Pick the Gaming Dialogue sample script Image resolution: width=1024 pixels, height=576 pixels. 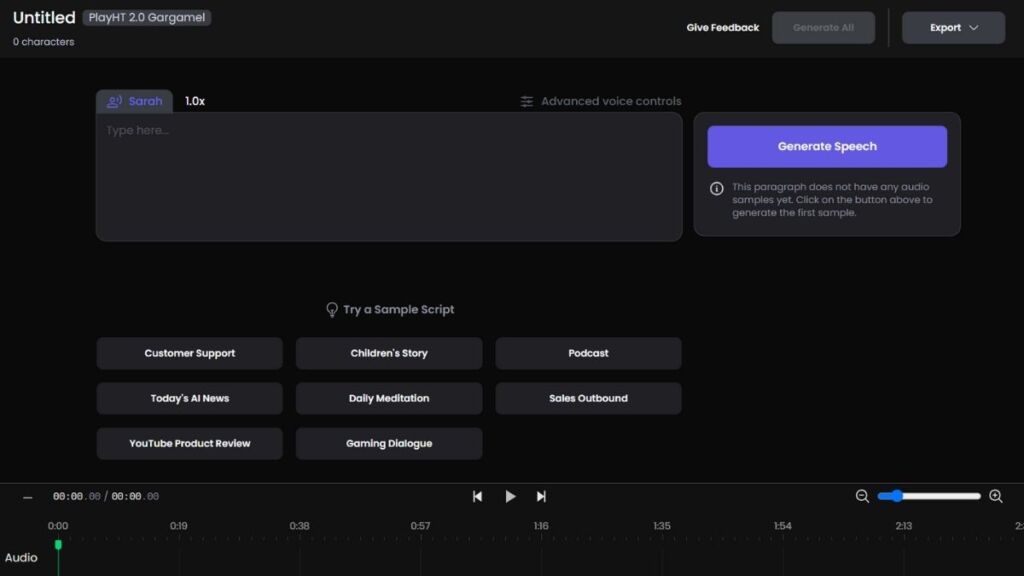point(389,443)
